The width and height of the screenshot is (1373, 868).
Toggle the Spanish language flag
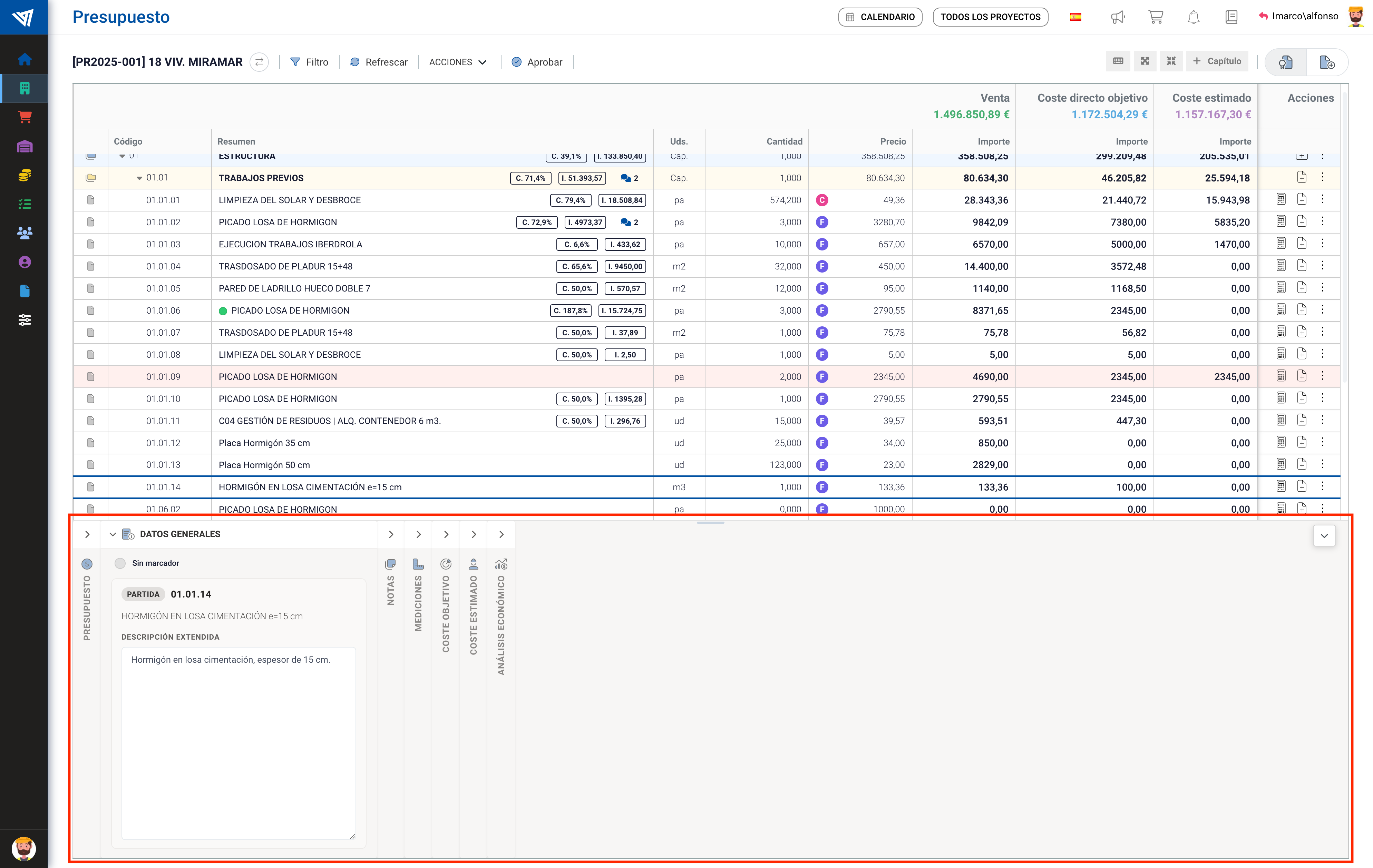(1075, 17)
